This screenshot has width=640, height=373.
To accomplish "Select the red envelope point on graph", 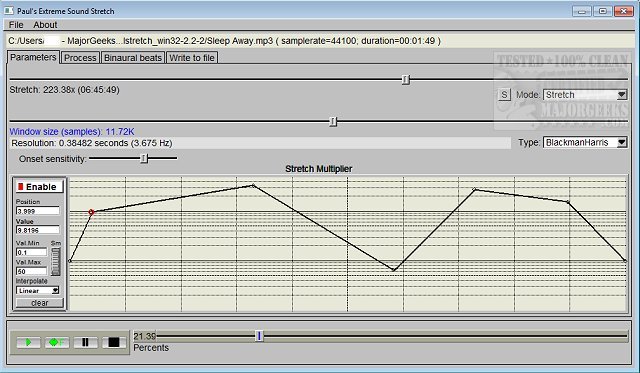I will (91, 212).
